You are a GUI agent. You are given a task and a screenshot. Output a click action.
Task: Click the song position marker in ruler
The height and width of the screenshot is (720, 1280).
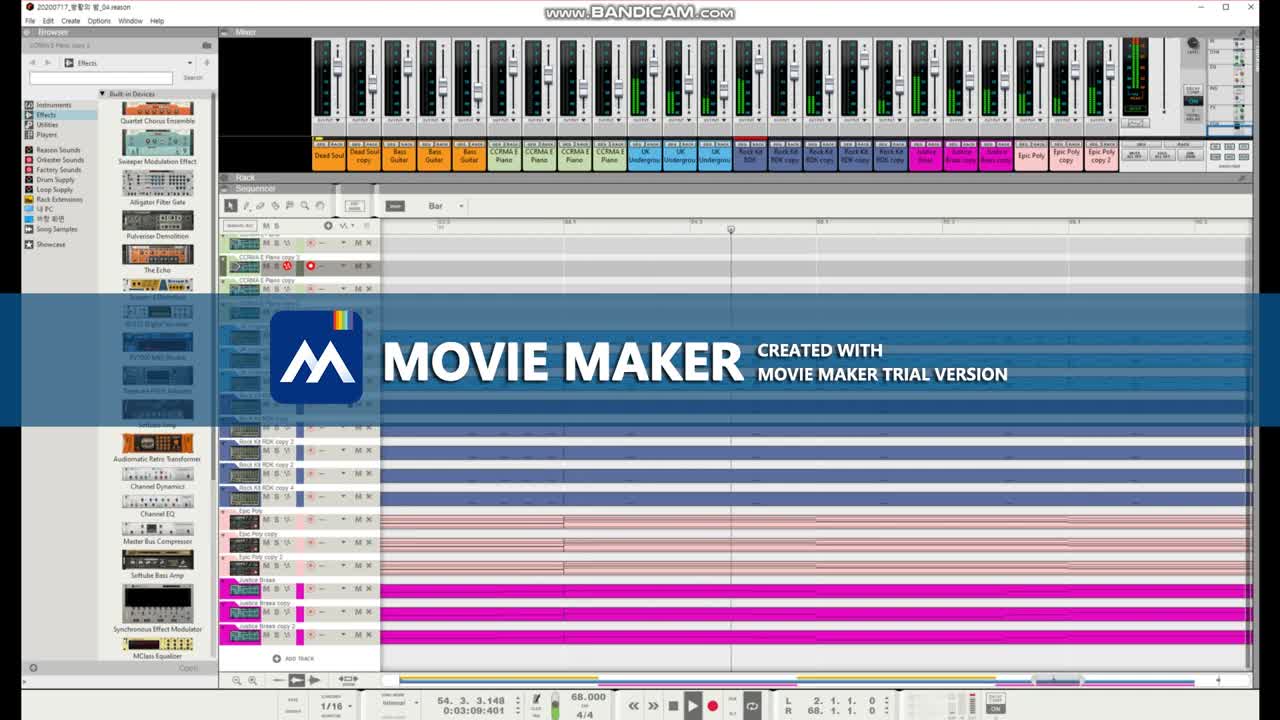(731, 230)
